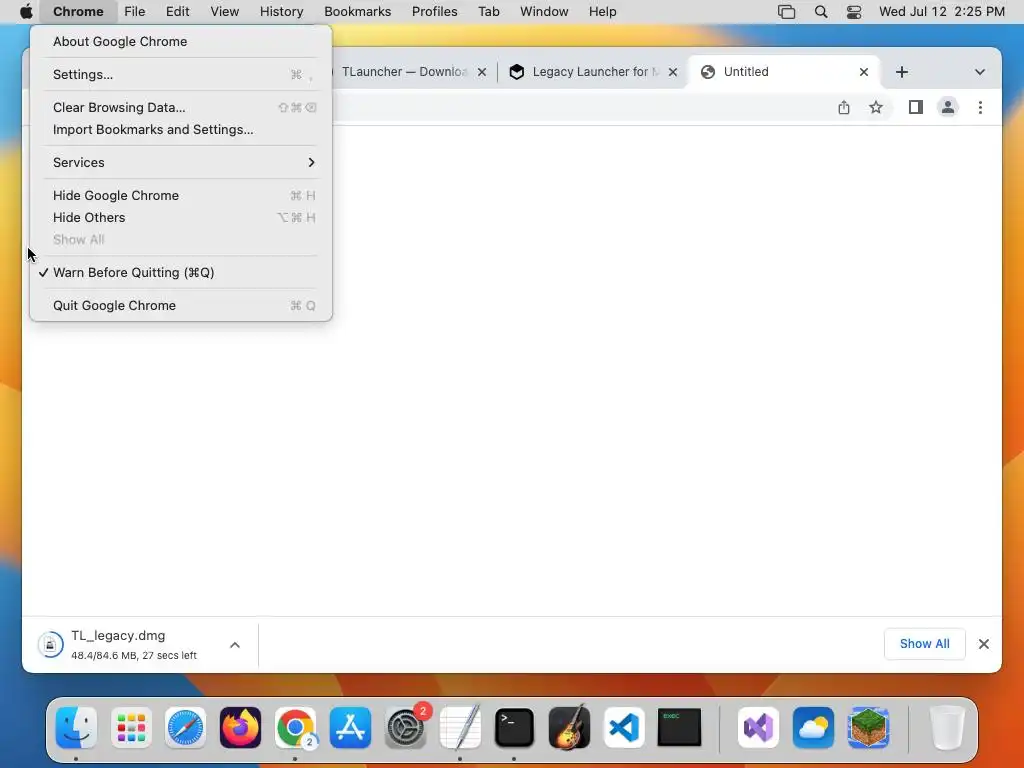The image size is (1024, 768).
Task: Open the History menu
Action: [x=281, y=12]
